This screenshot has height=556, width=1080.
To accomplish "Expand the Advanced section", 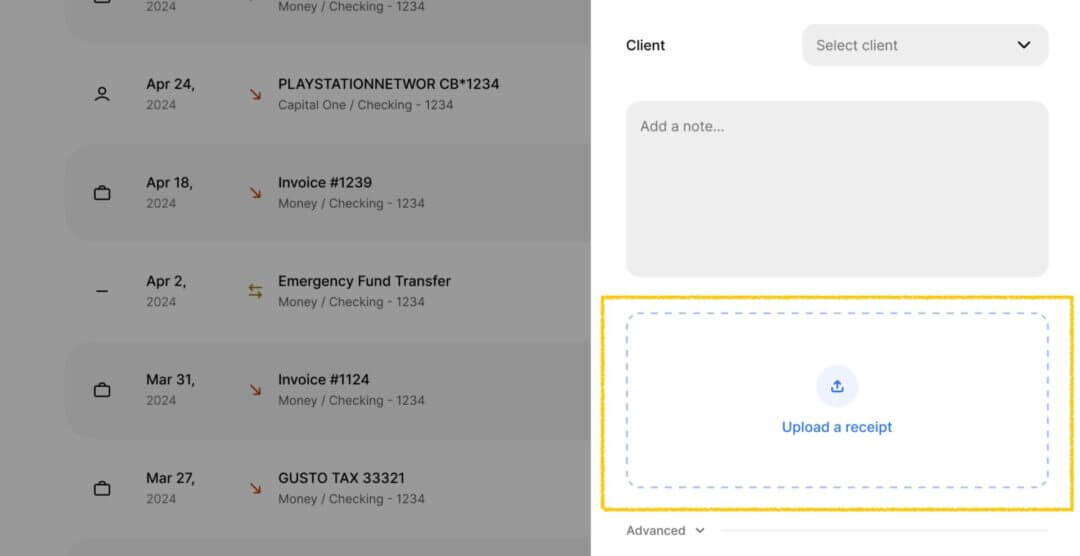I will pyautogui.click(x=665, y=531).
